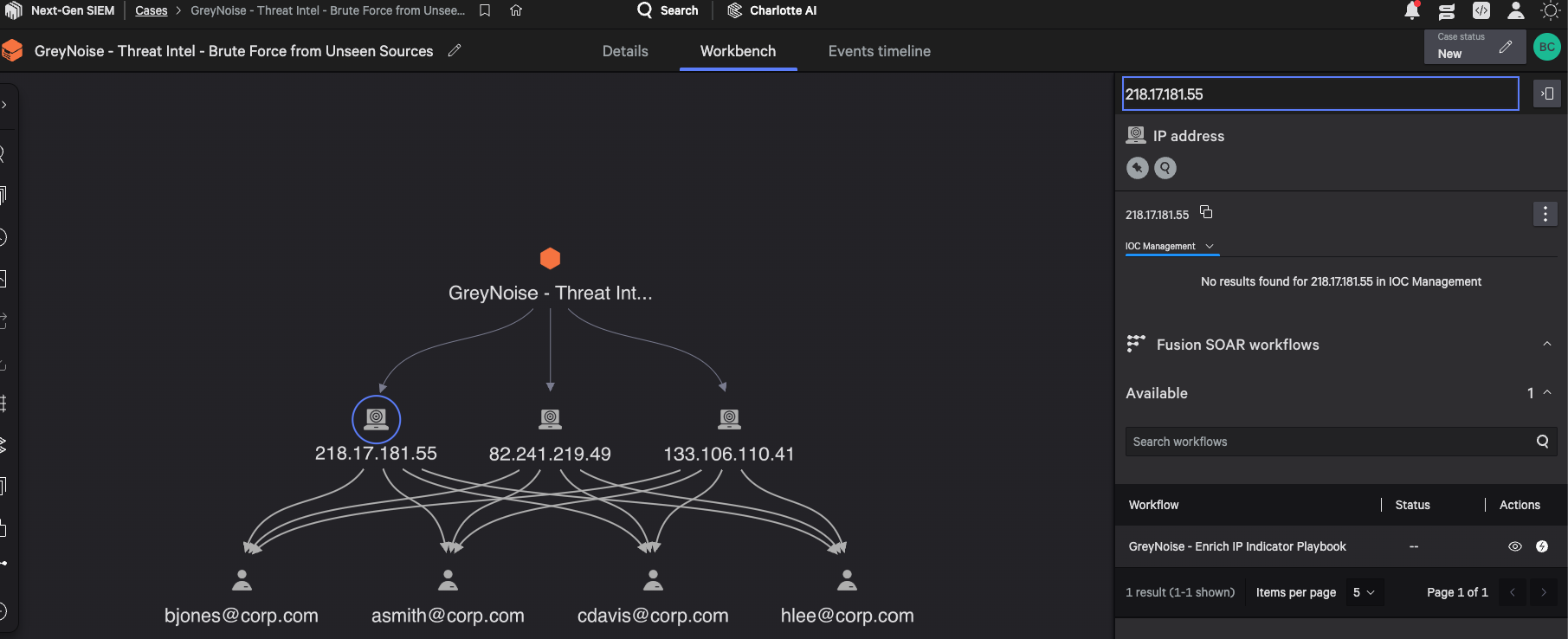
Task: Sort by Workflow column header
Action: (1153, 505)
